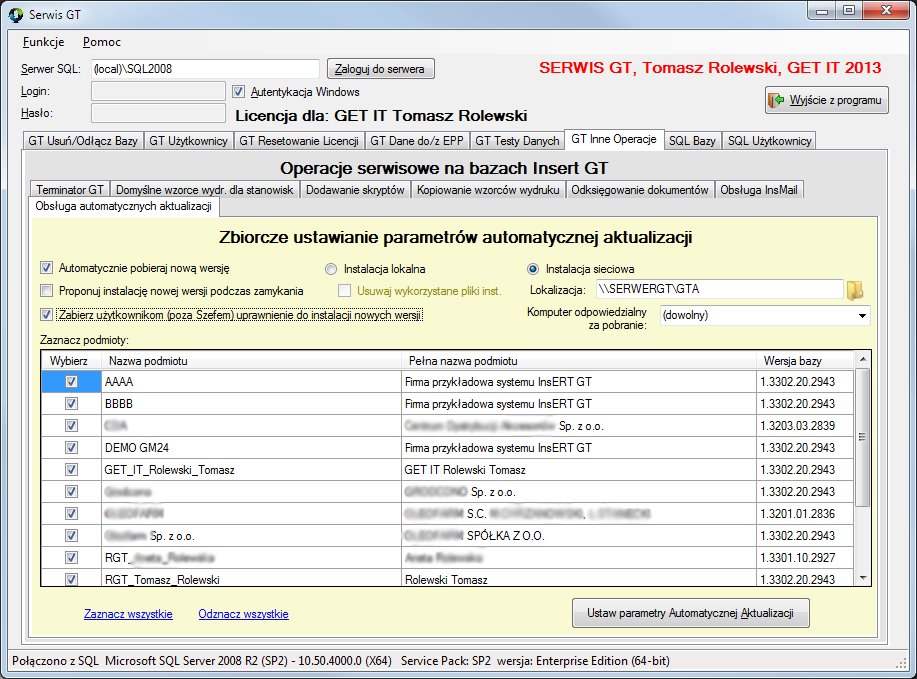917x679 pixels.
Task: Toggle the GET_IT_Rolewski_Tomasz row checkbox
Action: [x=71, y=470]
